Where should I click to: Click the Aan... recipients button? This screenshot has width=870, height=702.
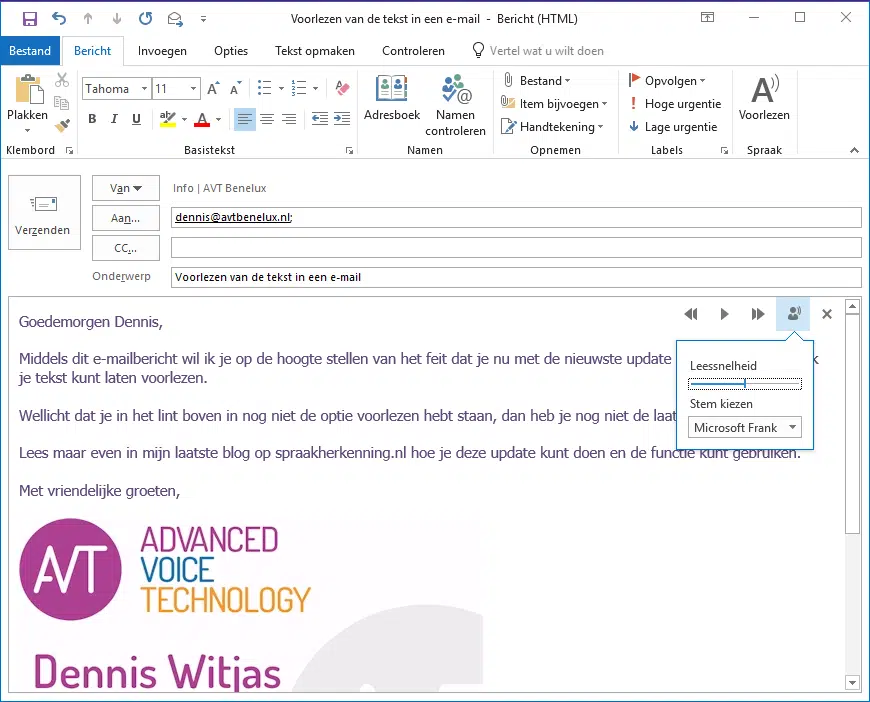125,218
